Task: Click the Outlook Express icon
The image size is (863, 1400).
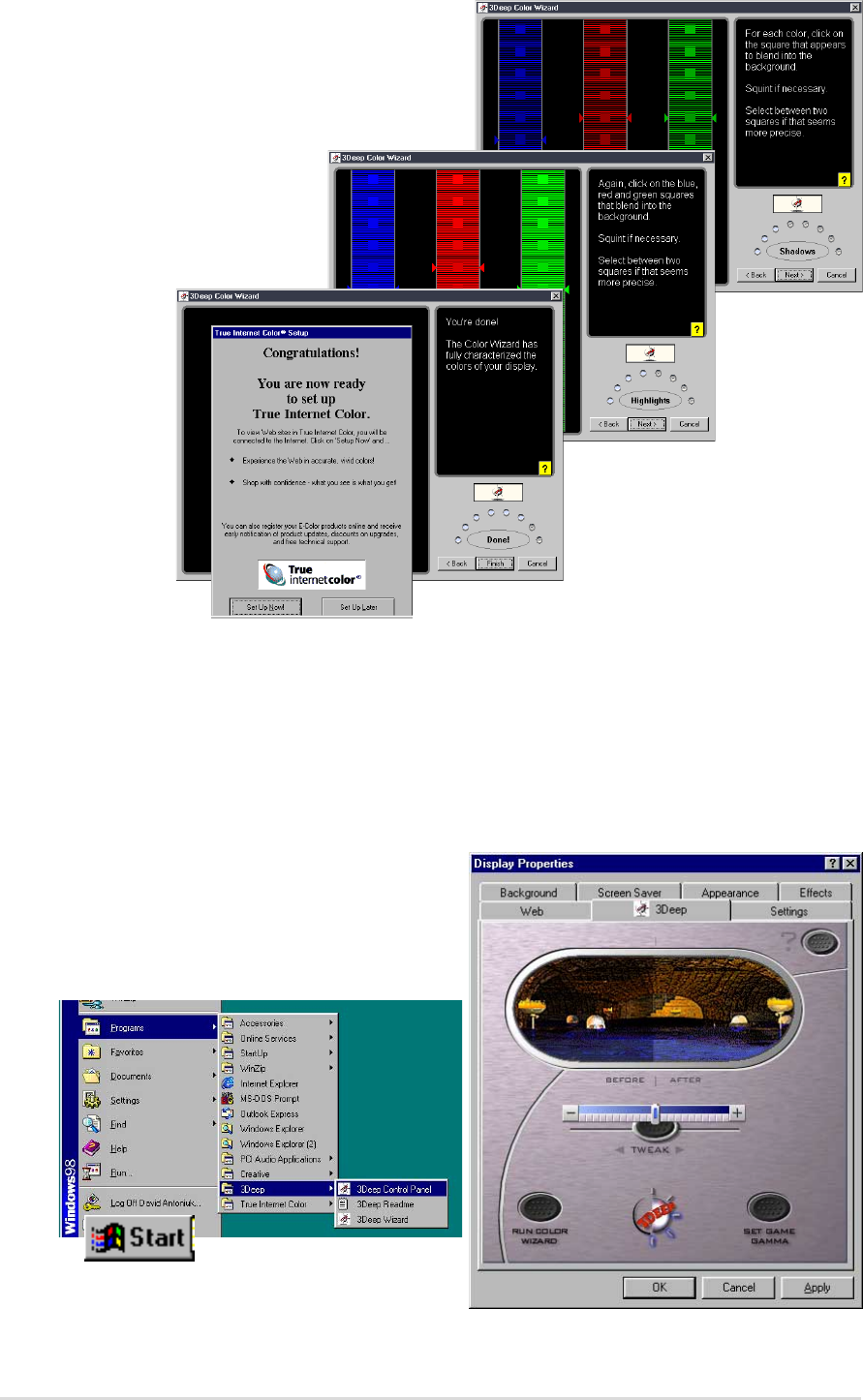Action: pyautogui.click(x=229, y=1113)
